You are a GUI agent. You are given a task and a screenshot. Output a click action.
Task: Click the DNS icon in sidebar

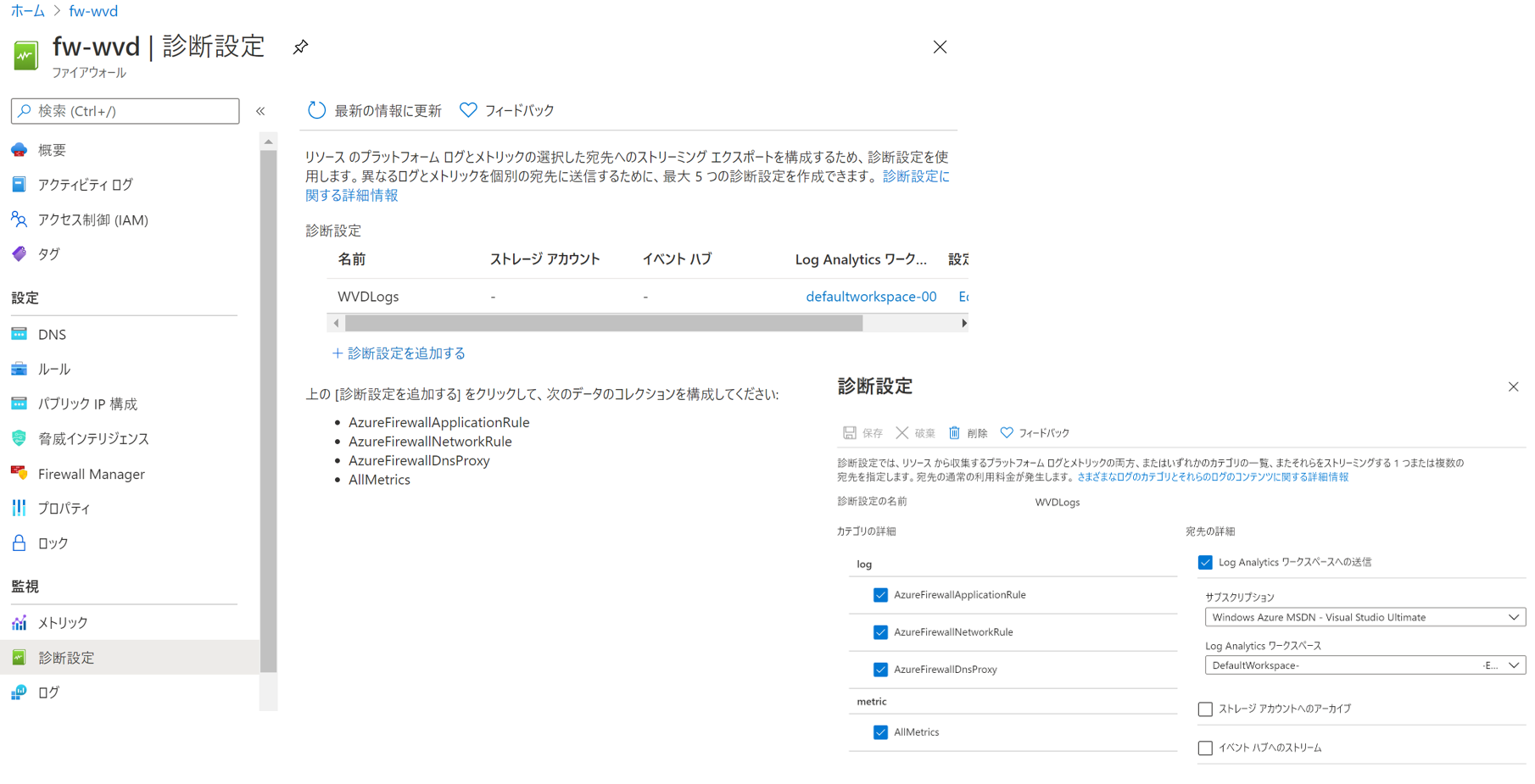click(19, 334)
